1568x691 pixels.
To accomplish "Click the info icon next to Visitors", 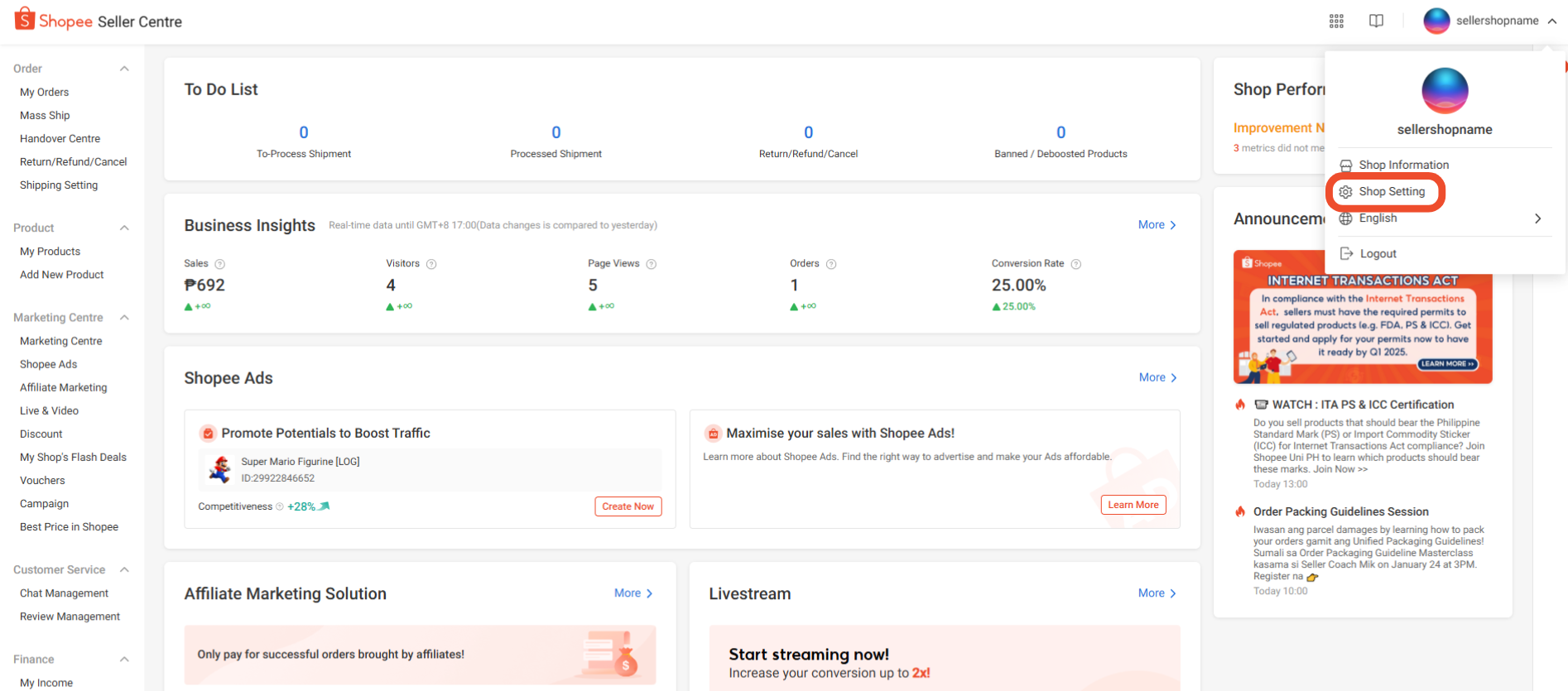I will (x=431, y=264).
